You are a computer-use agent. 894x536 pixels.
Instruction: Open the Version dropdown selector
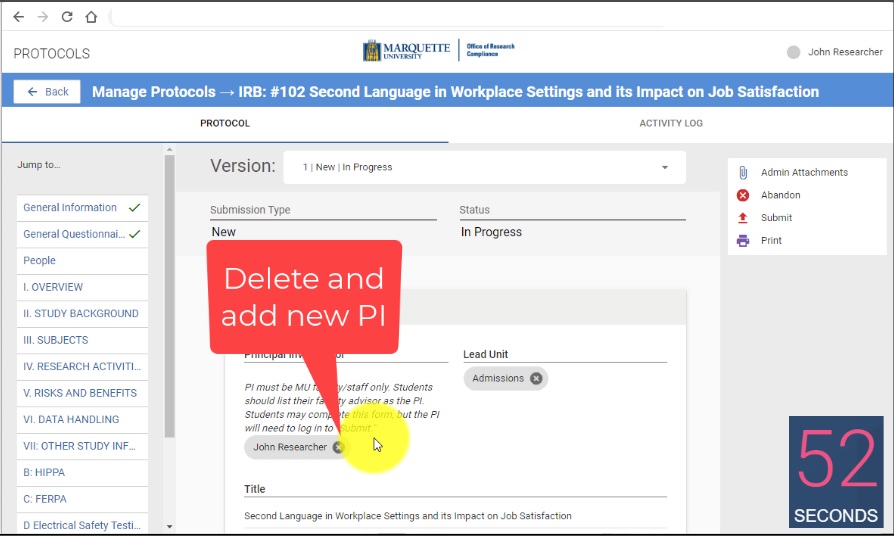[x=485, y=167]
